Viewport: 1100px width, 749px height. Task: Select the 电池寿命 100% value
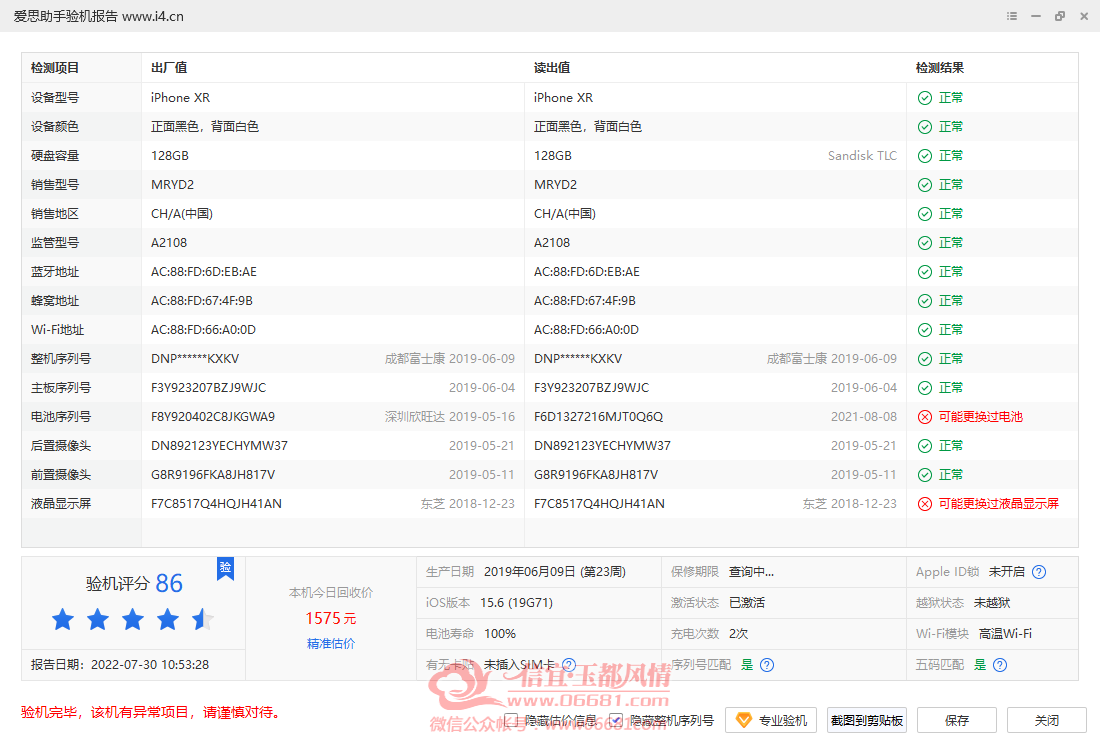point(500,634)
